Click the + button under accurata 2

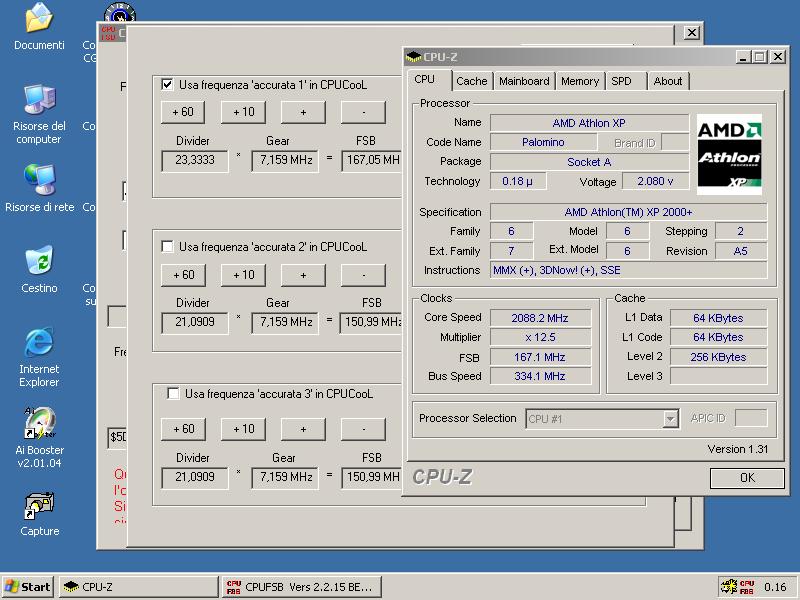[x=303, y=275]
